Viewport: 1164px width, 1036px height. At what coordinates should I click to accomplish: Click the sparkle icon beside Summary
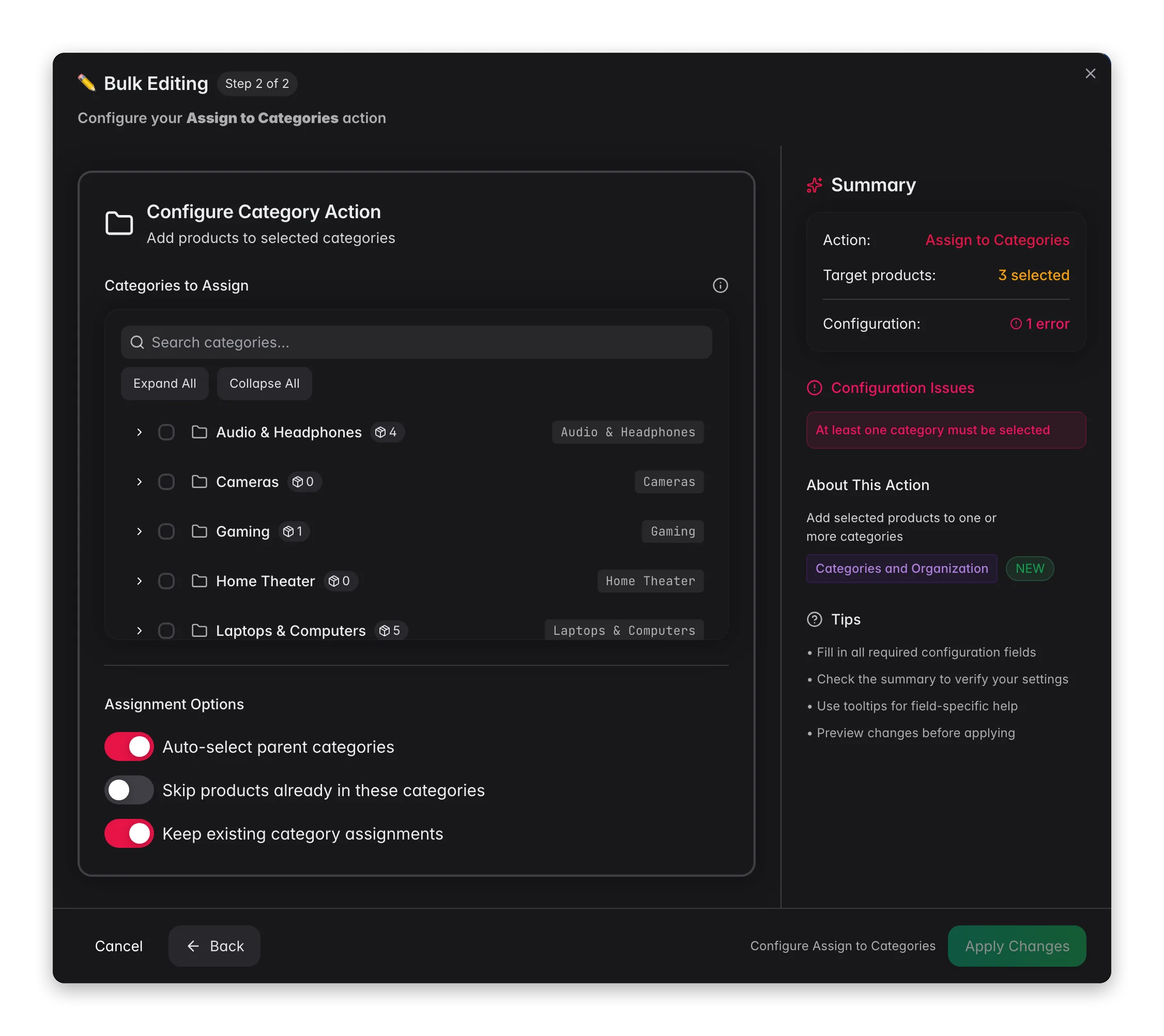click(x=815, y=185)
